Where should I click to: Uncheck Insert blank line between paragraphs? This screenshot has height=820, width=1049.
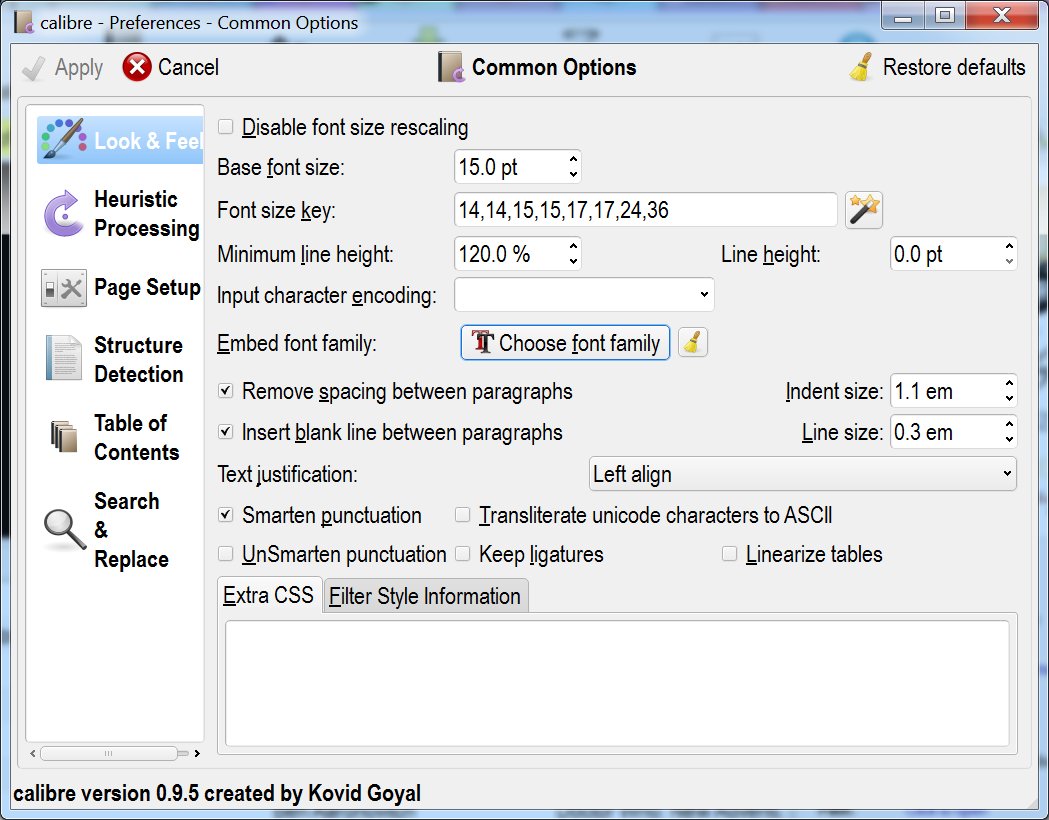click(225, 432)
